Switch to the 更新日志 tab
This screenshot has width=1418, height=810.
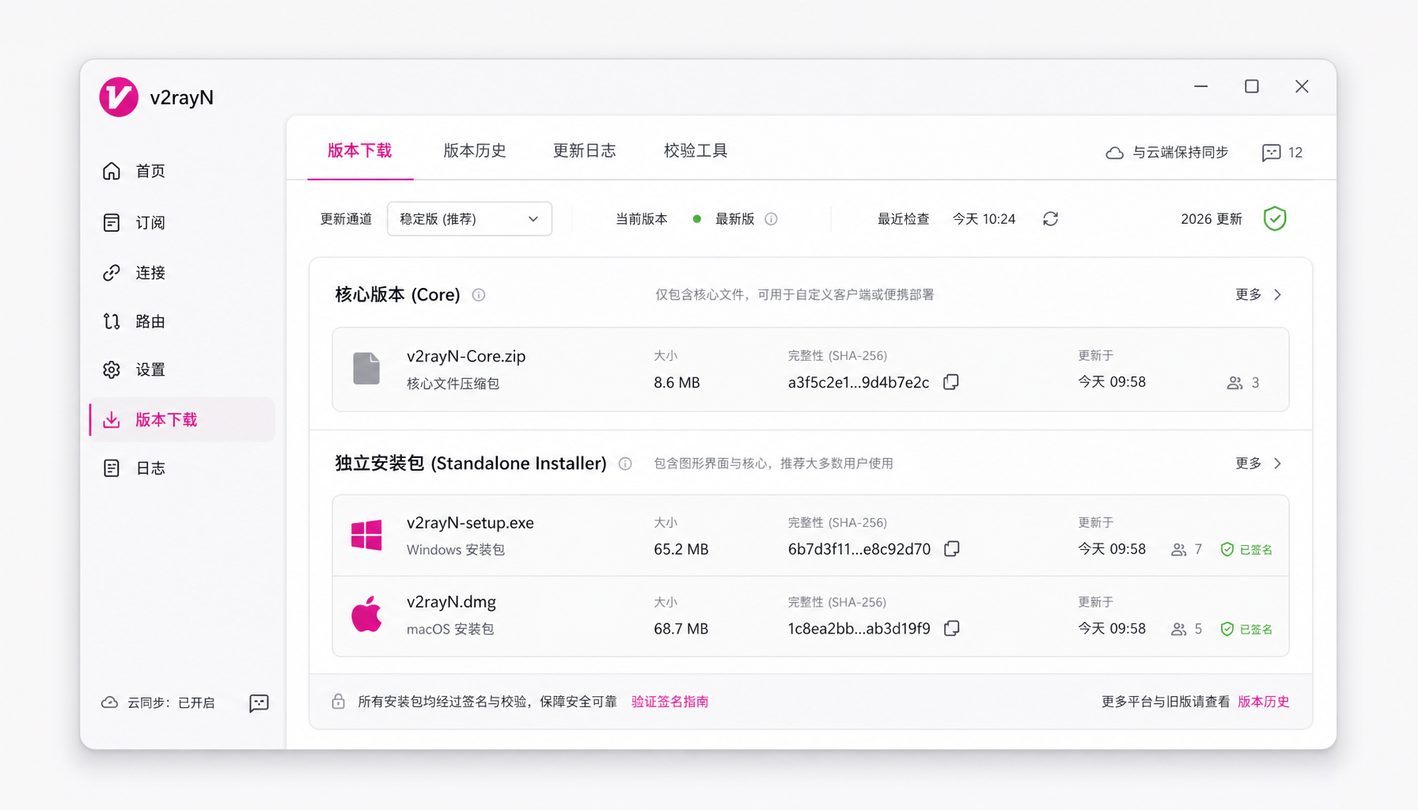(x=585, y=151)
